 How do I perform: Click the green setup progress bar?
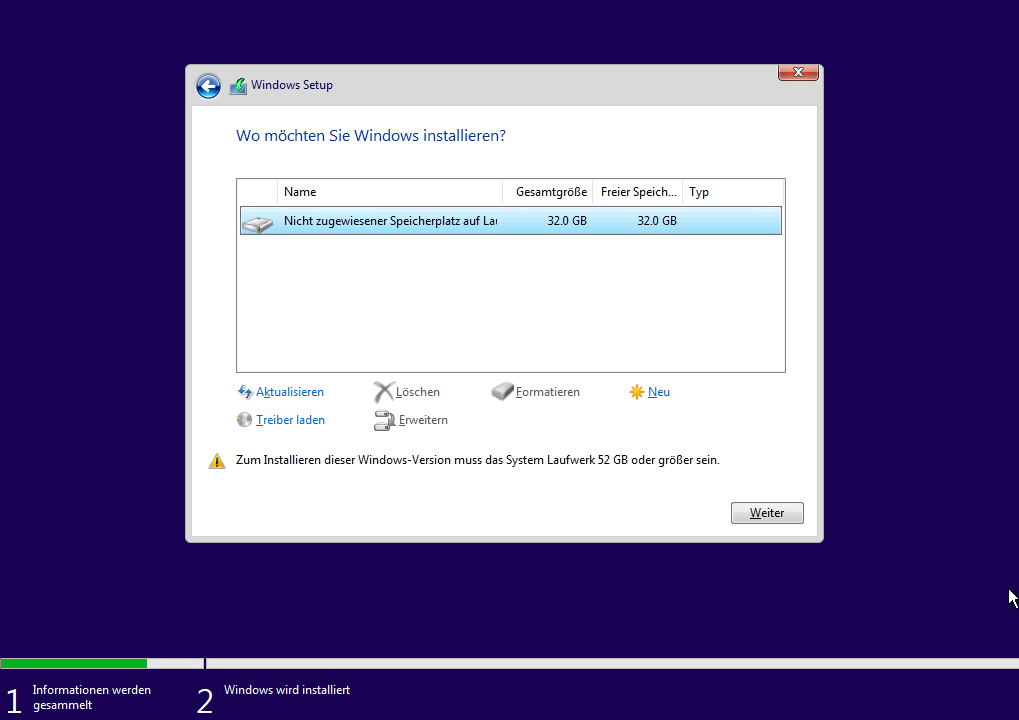click(74, 663)
